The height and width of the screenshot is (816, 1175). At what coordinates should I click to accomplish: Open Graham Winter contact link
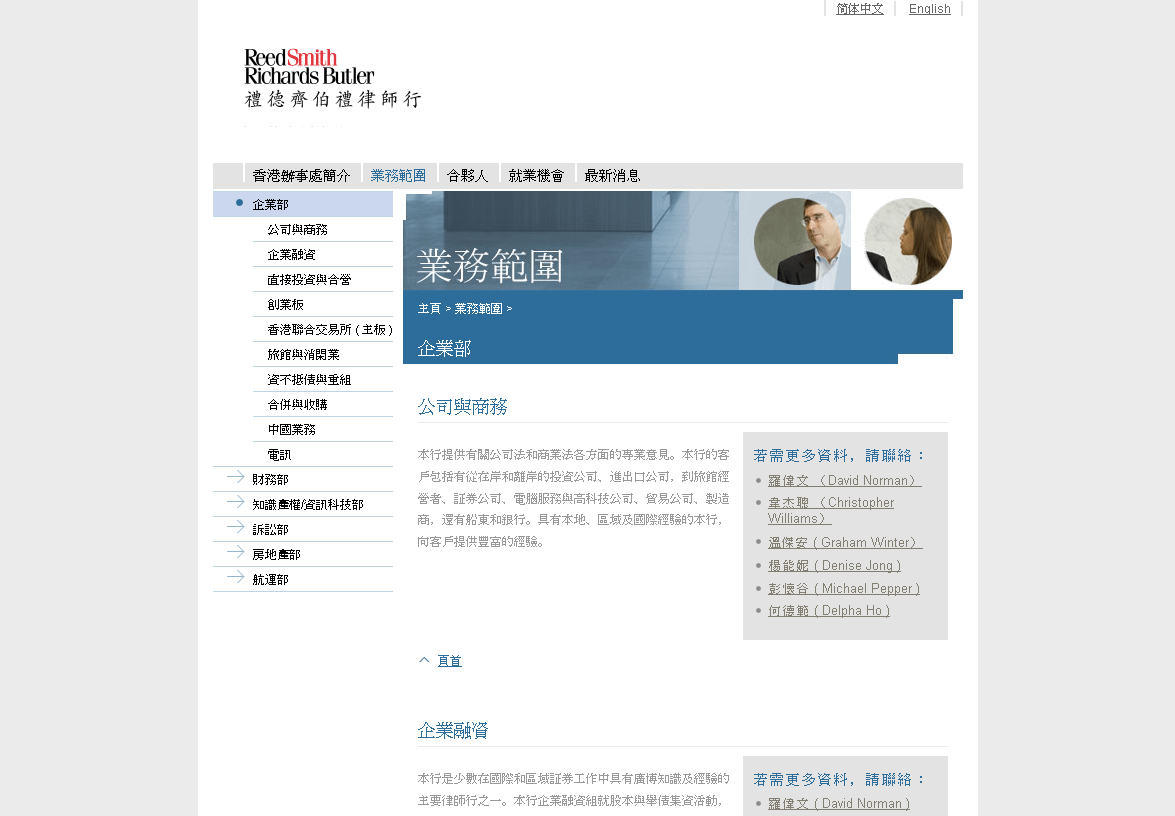[844, 542]
